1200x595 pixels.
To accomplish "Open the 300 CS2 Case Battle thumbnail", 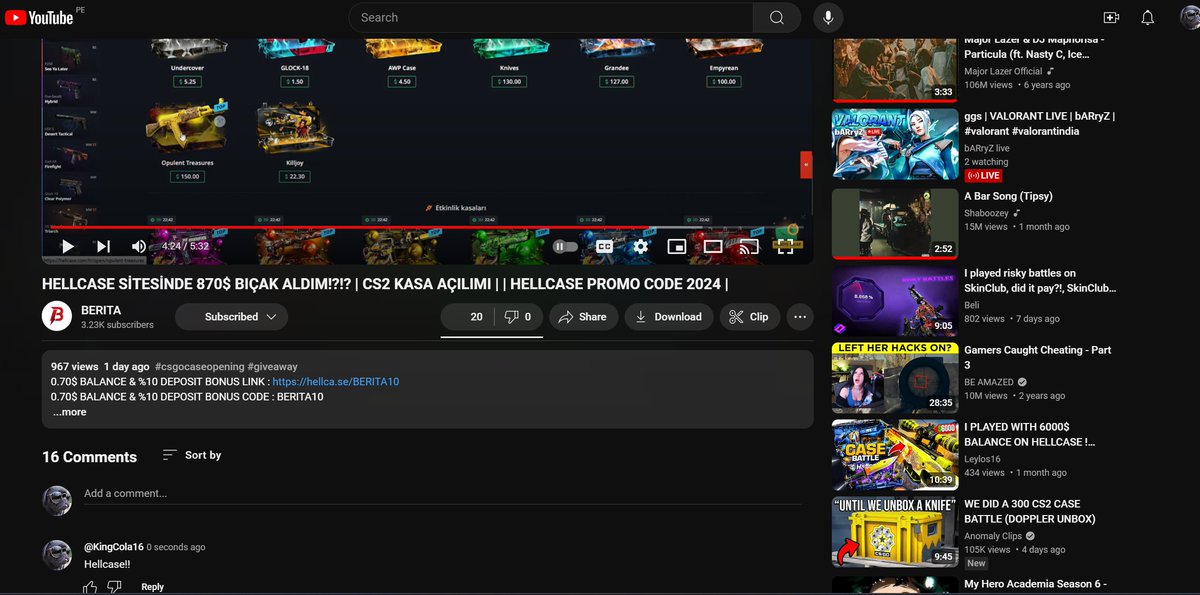I will (x=895, y=531).
